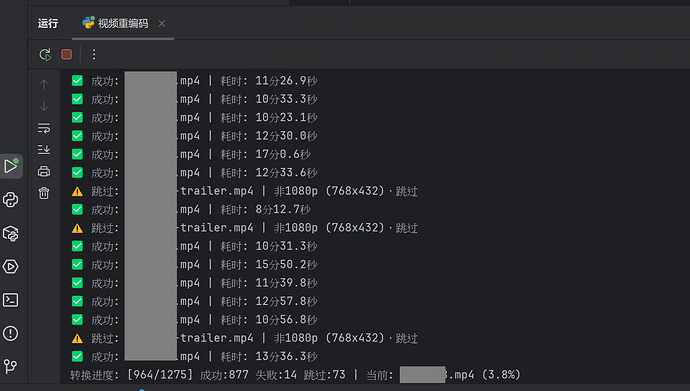Close the 视频重编码 tab
Screen dimensions: 690x391
[x=162, y=23]
